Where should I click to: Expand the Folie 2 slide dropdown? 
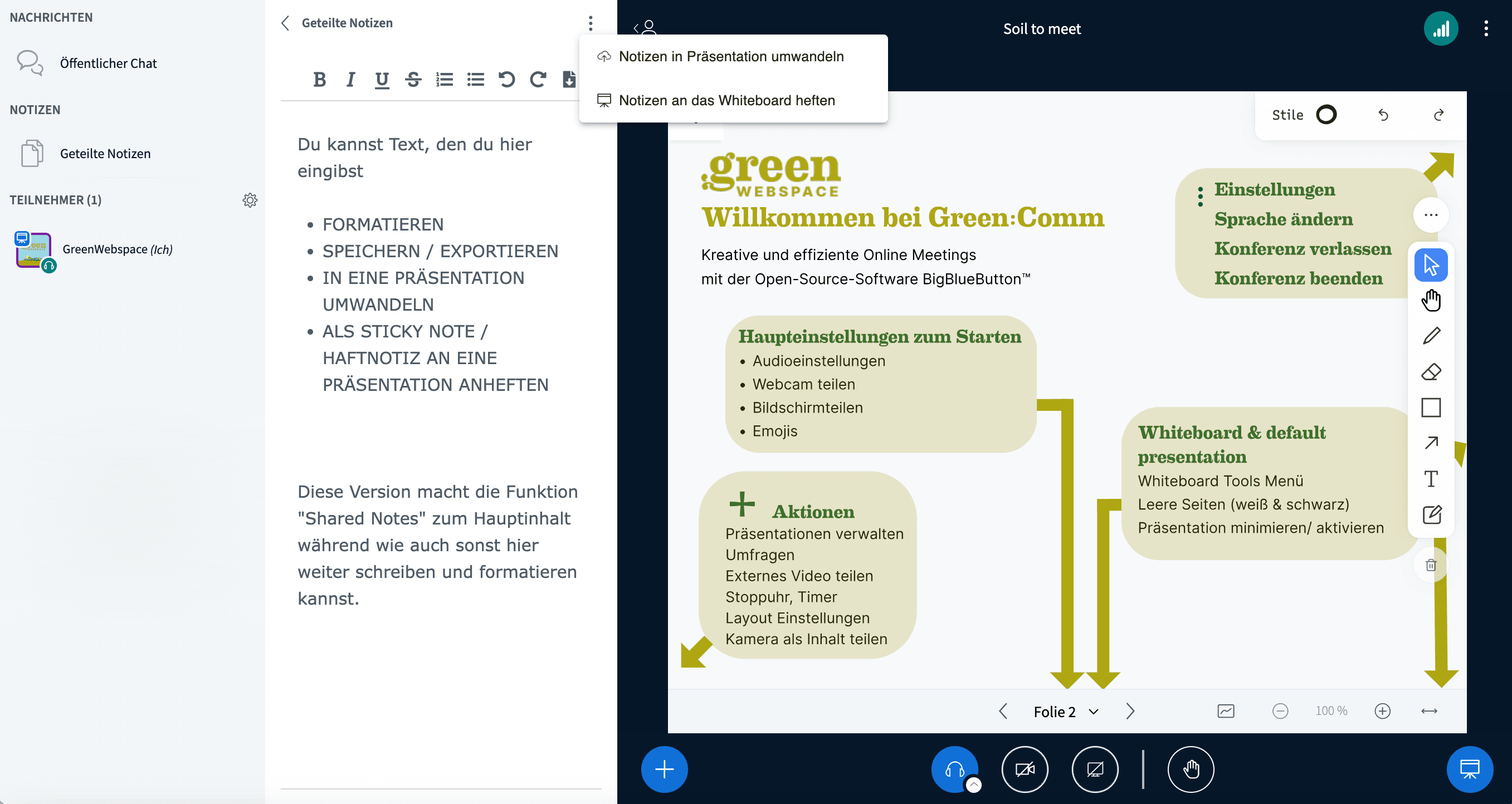point(1066,712)
